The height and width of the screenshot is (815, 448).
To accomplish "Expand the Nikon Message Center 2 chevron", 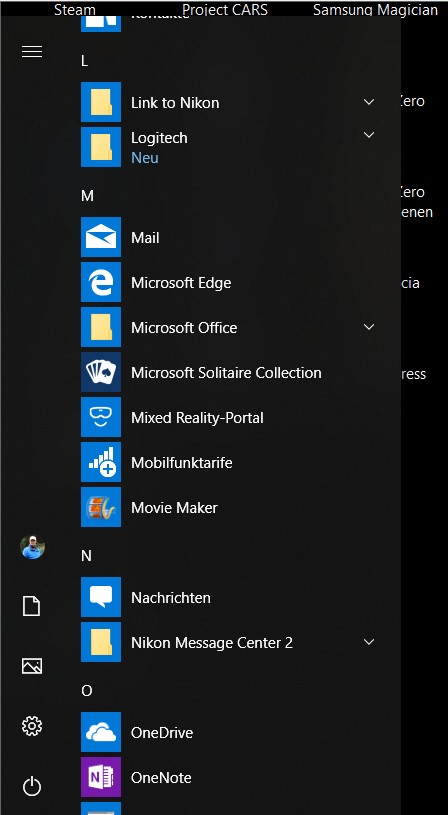I will coord(369,642).
